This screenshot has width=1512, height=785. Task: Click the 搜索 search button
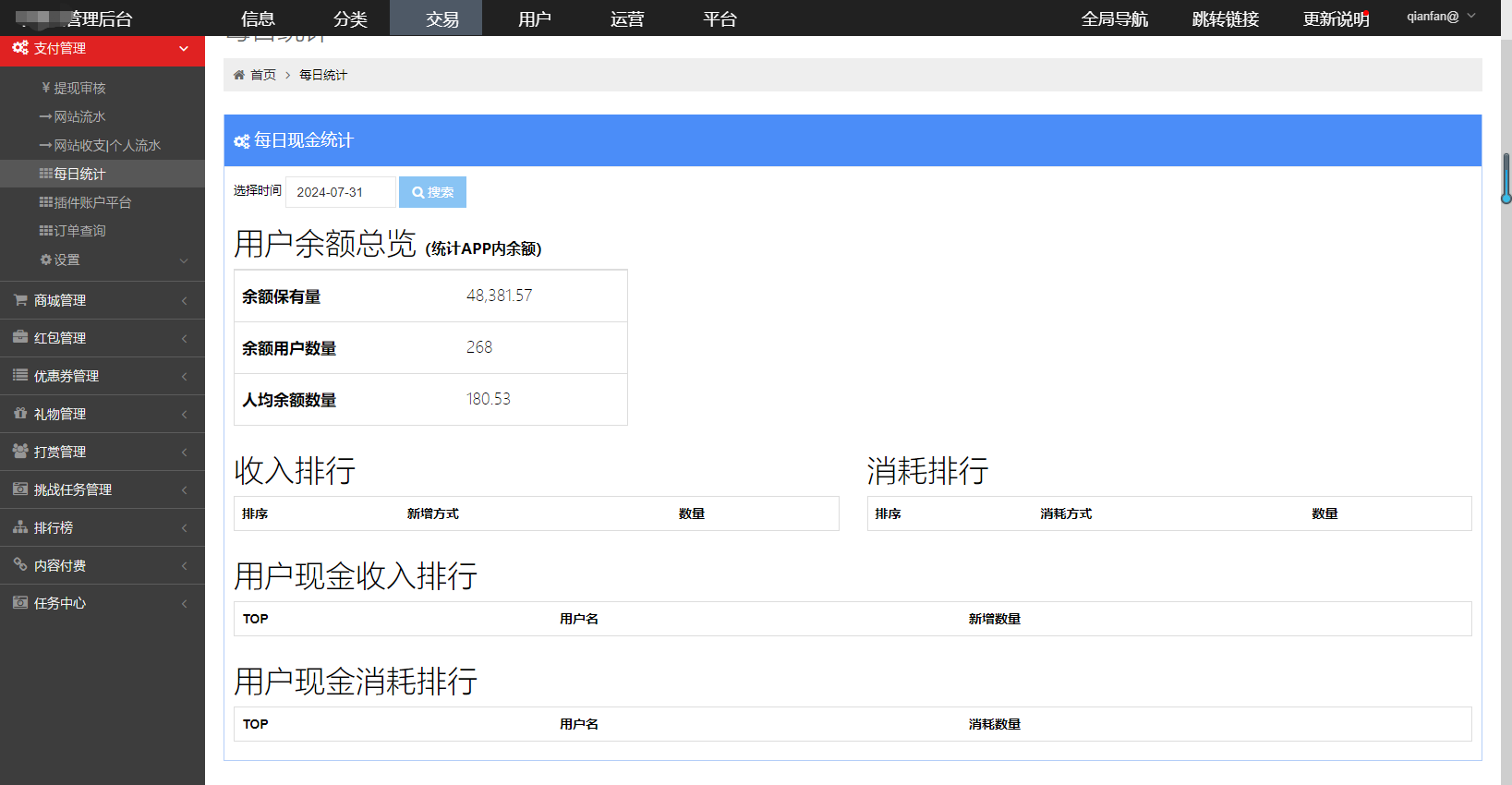(x=432, y=192)
